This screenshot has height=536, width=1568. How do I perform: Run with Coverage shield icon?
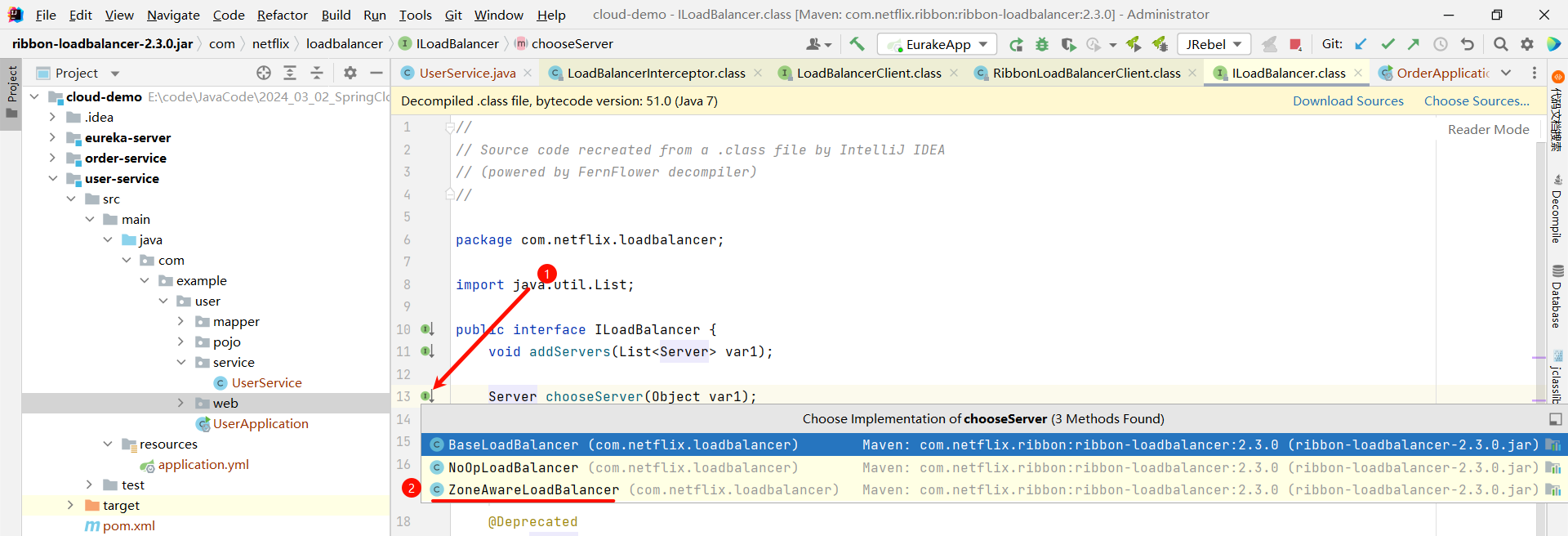click(x=1068, y=44)
